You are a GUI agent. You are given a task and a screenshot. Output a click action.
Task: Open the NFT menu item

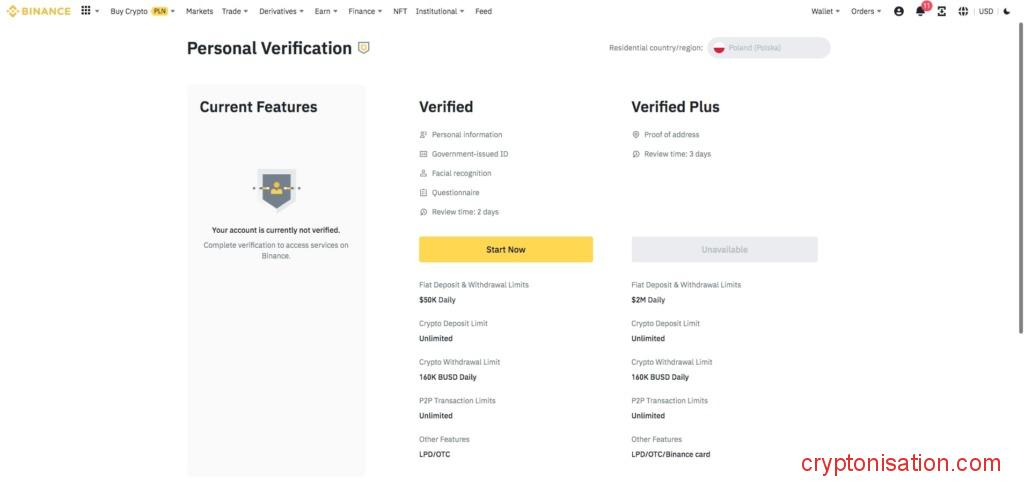(400, 11)
